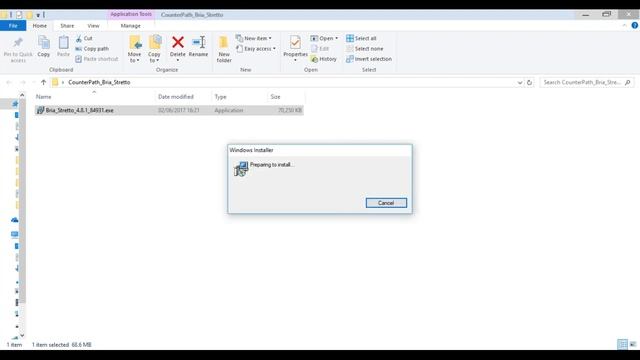Viewport: 640px width, 360px height.
Task: Click the Up one level arrow
Action: point(43,82)
